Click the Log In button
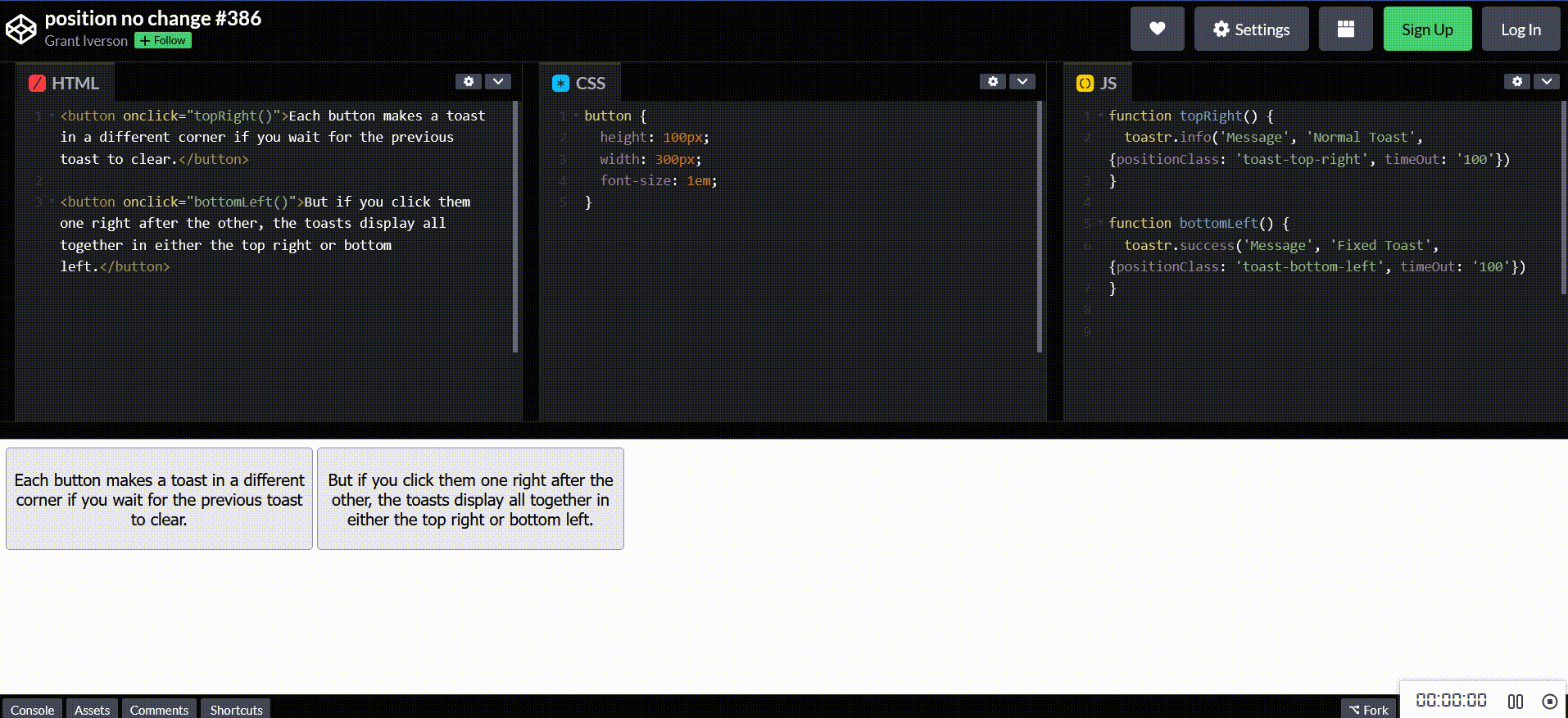The image size is (1568, 718). [1520, 30]
